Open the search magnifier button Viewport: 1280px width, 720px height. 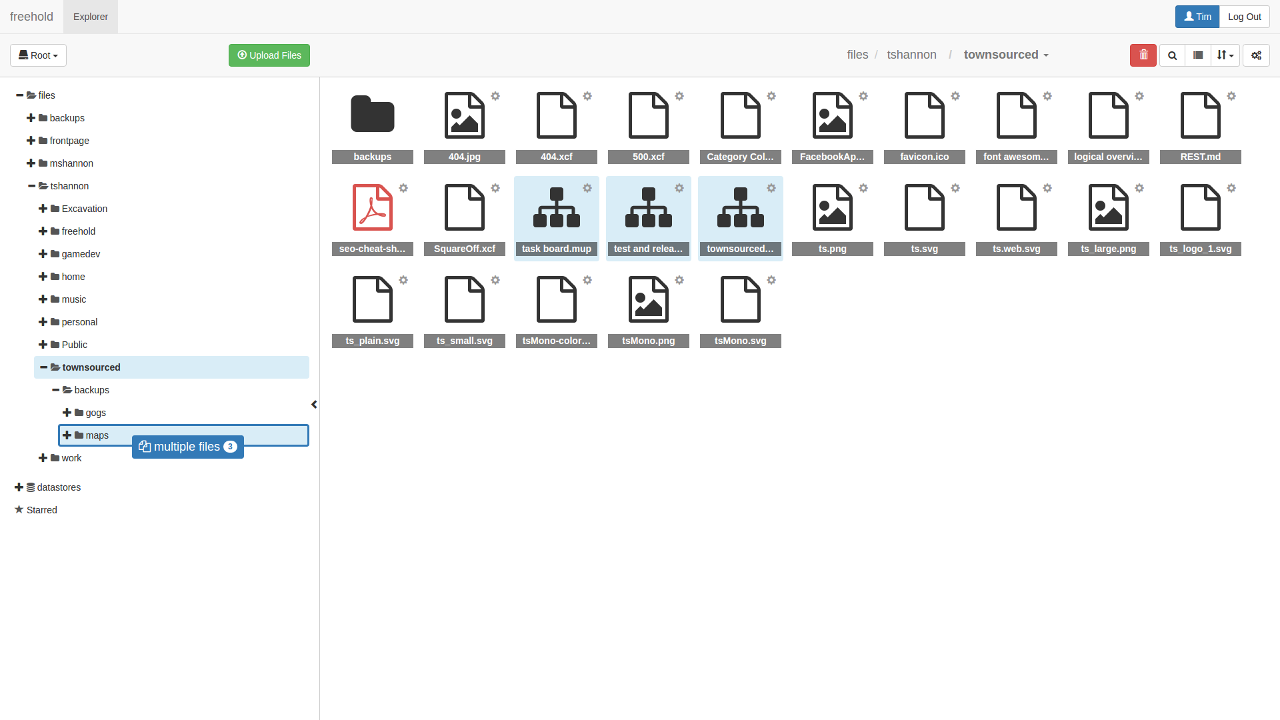(1172, 56)
